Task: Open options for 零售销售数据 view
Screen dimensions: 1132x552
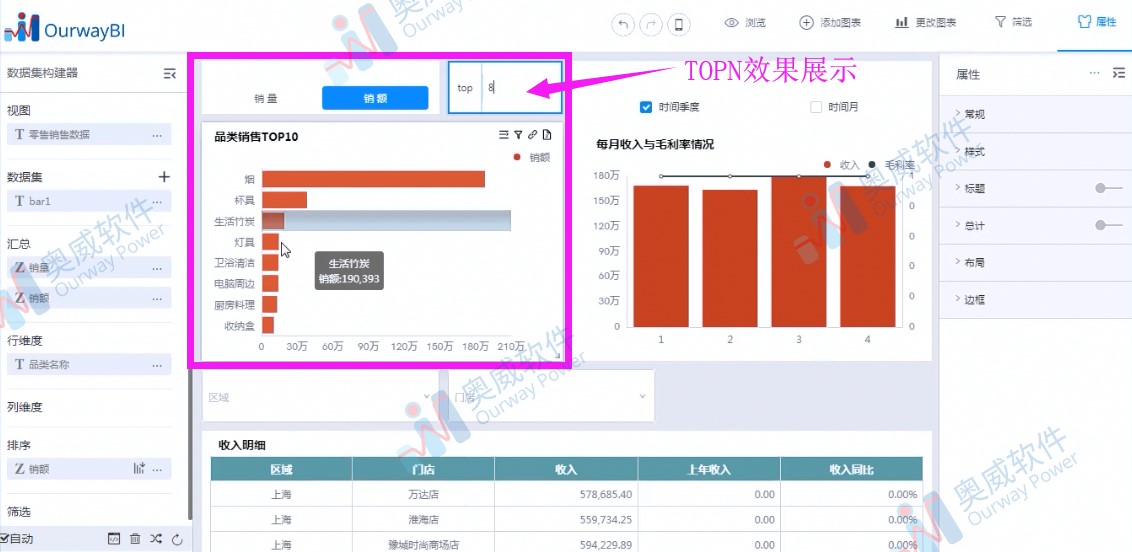Action: [157, 135]
